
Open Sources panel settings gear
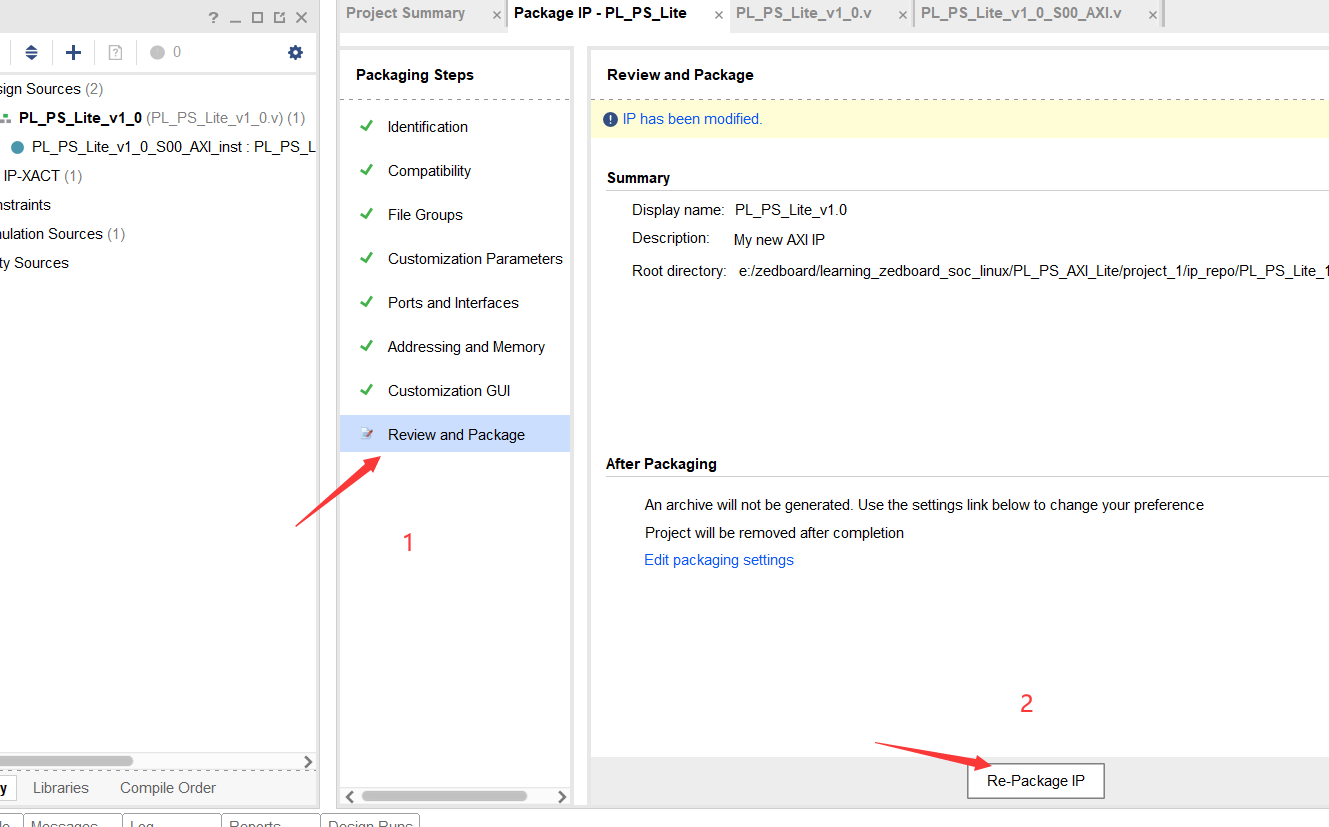(295, 52)
